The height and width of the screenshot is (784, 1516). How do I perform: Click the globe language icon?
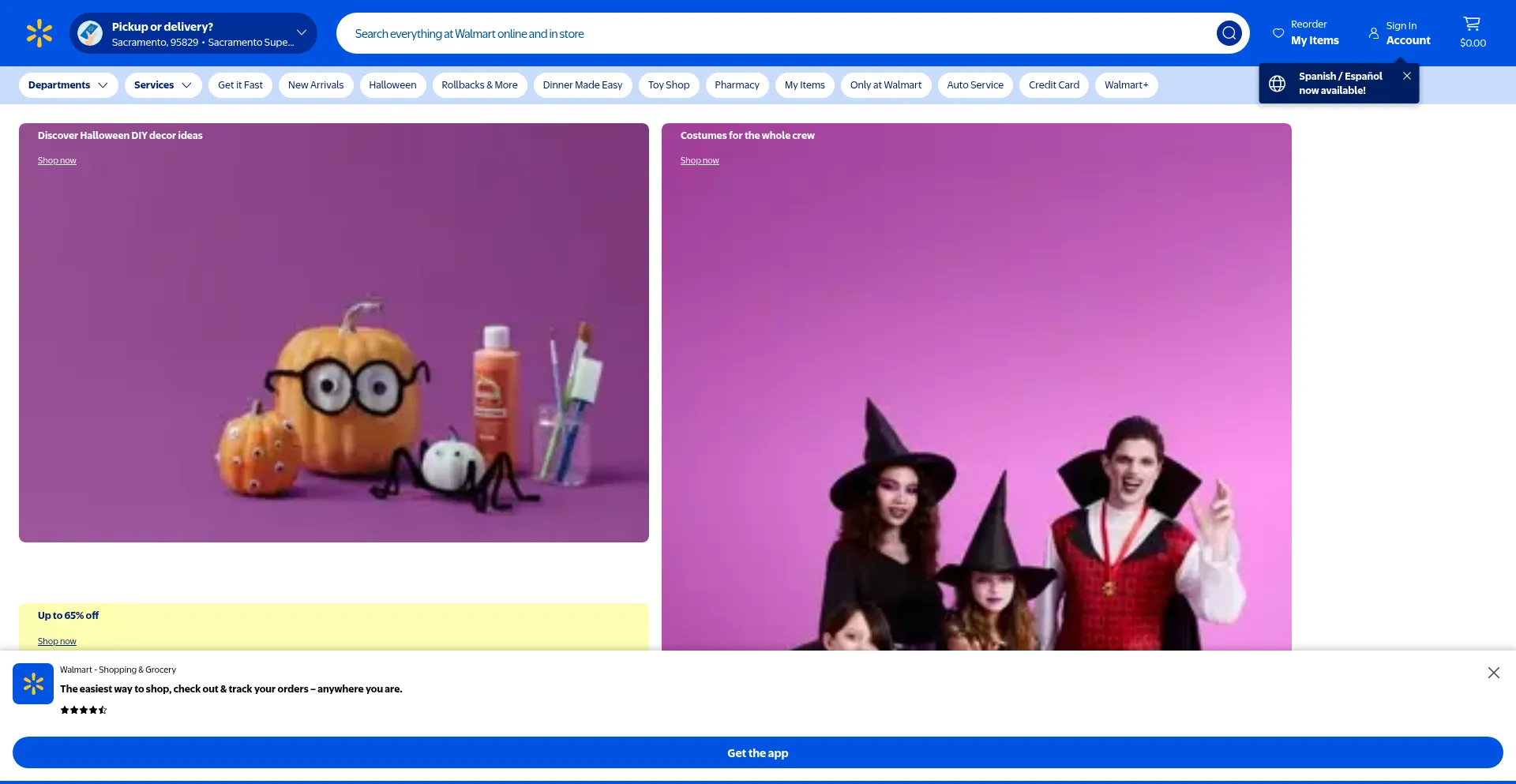pos(1277,84)
